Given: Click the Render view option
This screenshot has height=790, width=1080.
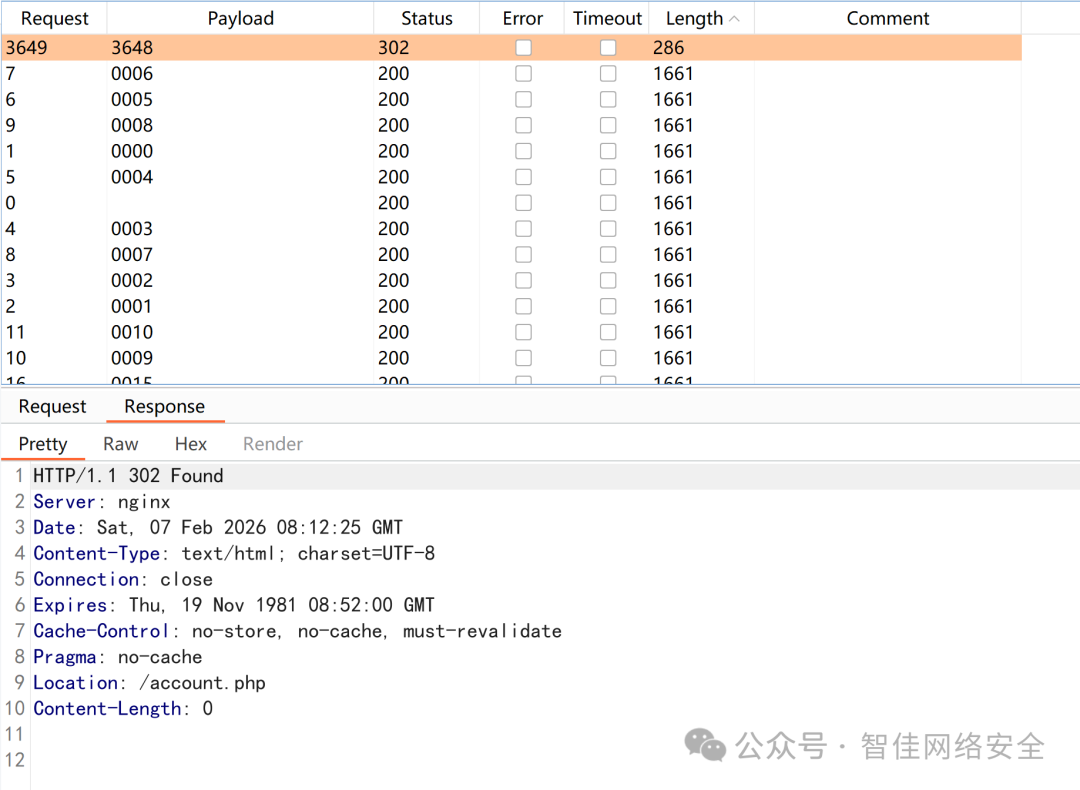Looking at the screenshot, I should (271, 443).
